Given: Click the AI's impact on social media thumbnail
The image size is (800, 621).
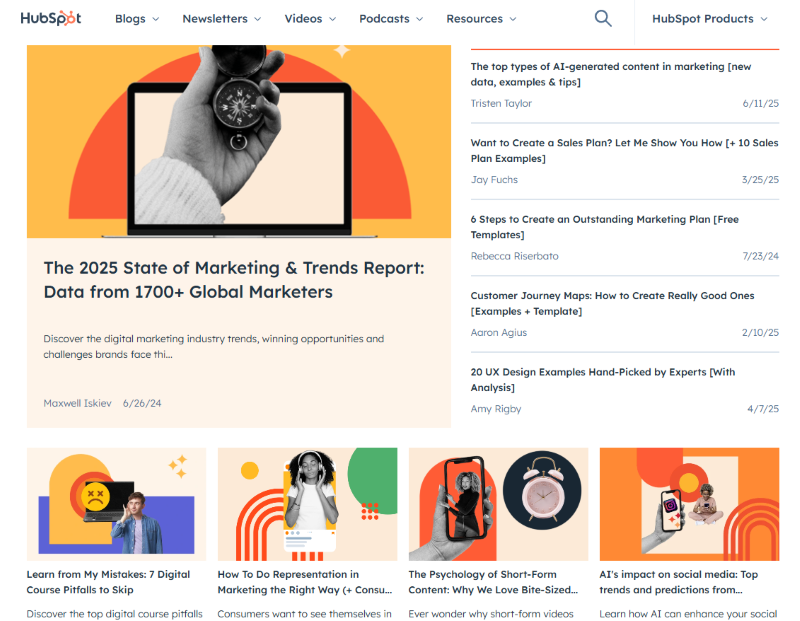Looking at the screenshot, I should [x=689, y=503].
